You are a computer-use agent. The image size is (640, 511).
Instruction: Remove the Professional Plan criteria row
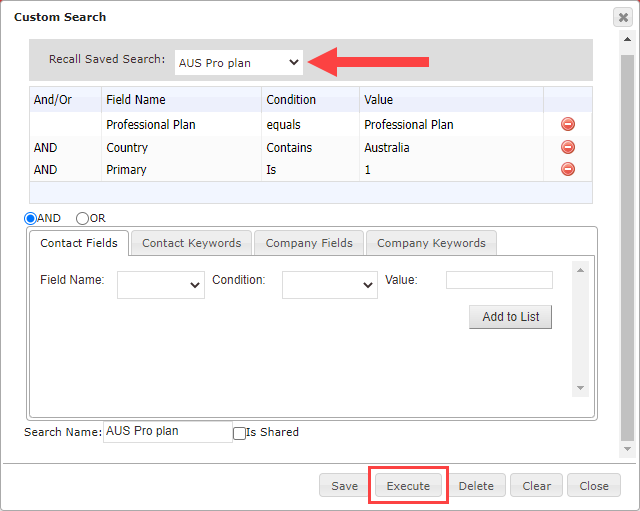point(567,124)
